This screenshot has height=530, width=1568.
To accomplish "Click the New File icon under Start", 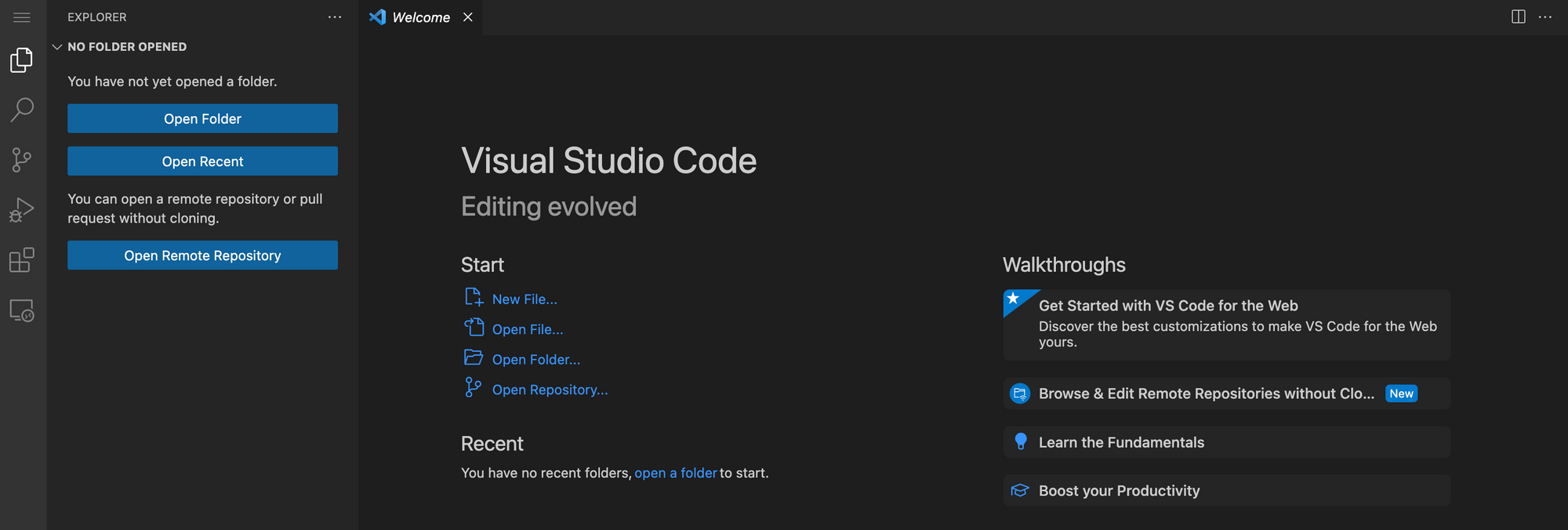I will 474,297.
